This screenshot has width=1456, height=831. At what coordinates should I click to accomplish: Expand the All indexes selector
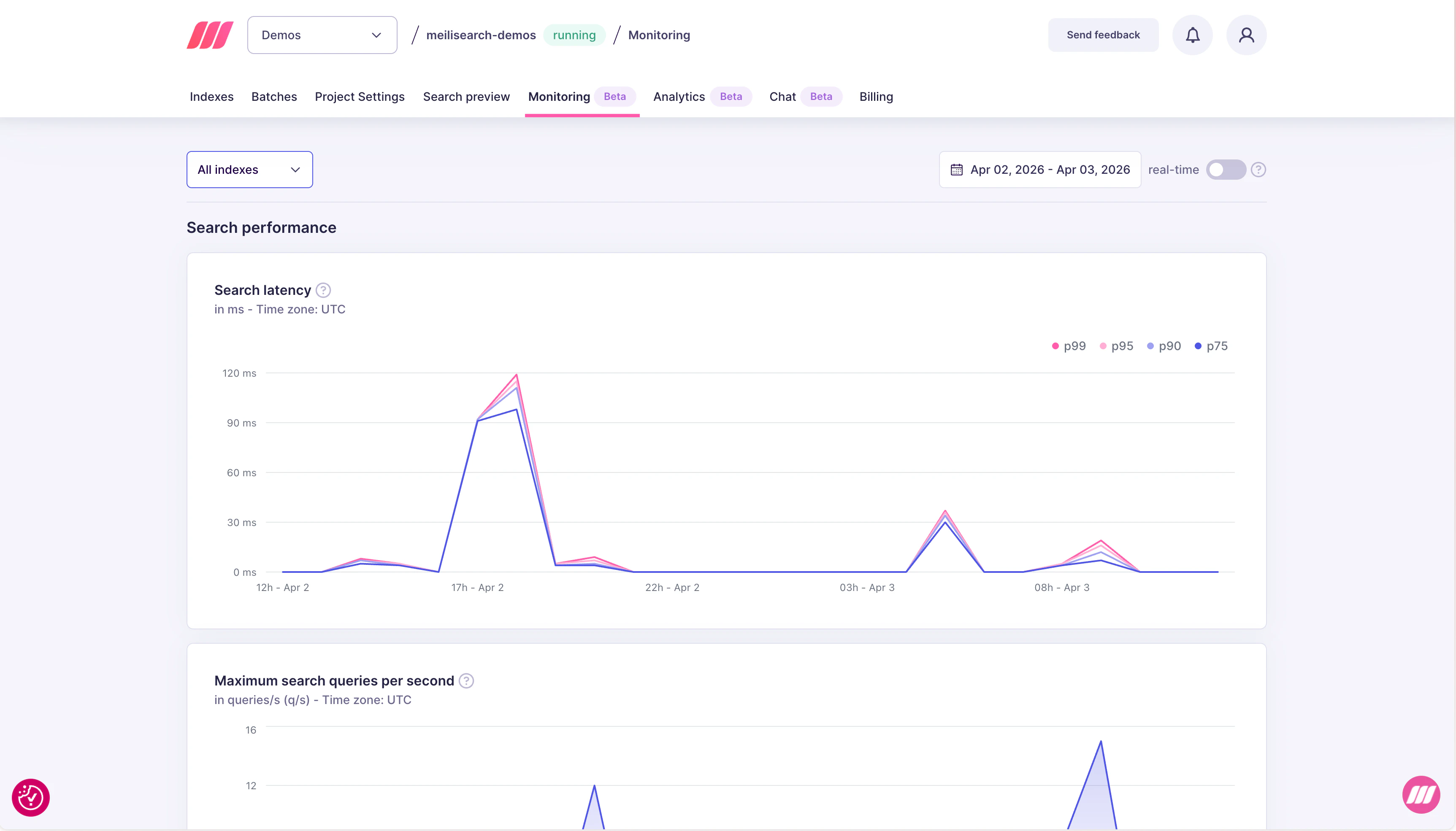tap(249, 170)
